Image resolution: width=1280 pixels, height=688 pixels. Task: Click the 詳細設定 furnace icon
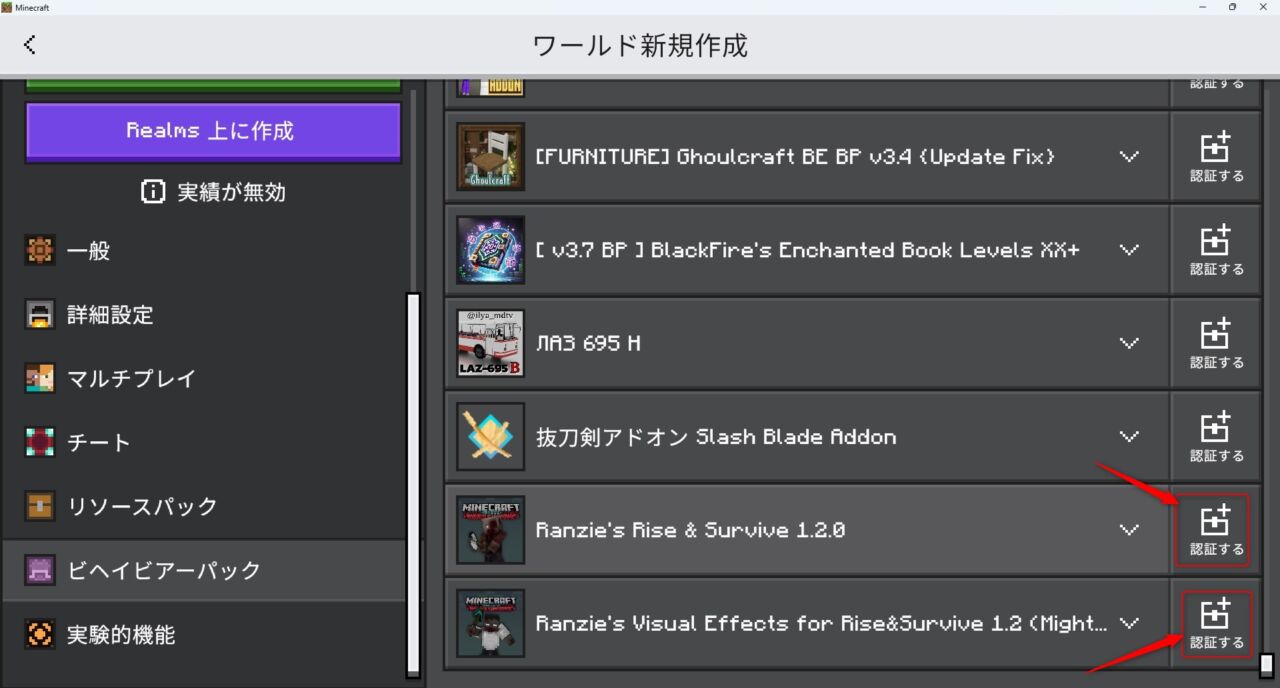(x=40, y=315)
